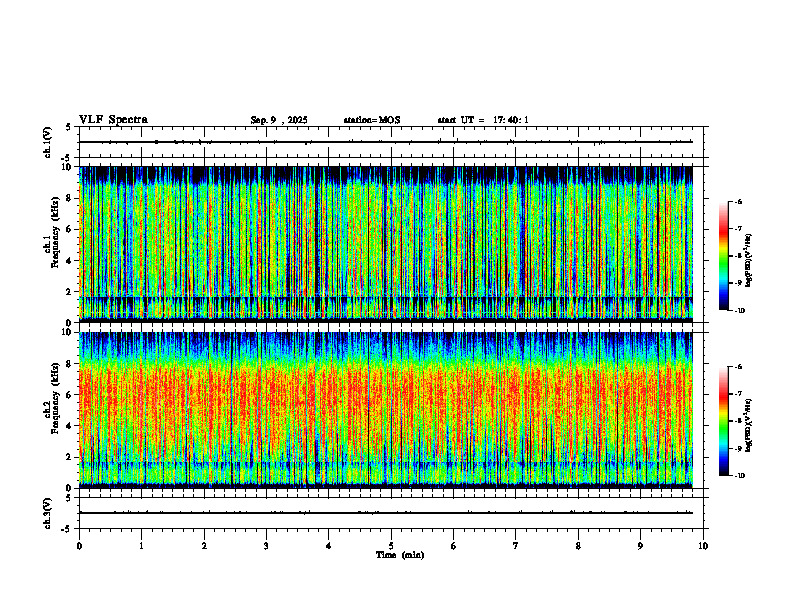
Task: Click the ch.2 frequency tick label "4"
Action: [x=71, y=426]
